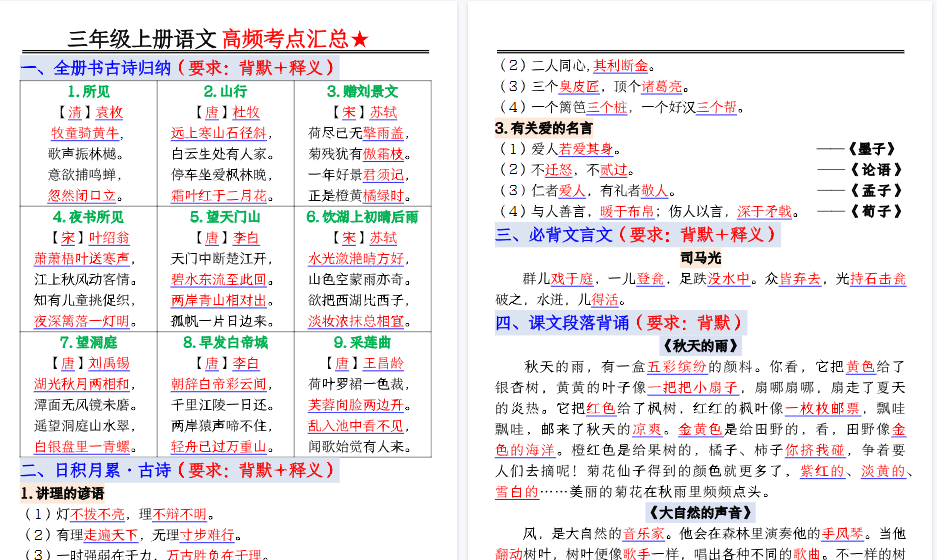Image resolution: width=937 pixels, height=560 pixels.
Task: Click the poem title 1.所见
Action: tap(88, 91)
